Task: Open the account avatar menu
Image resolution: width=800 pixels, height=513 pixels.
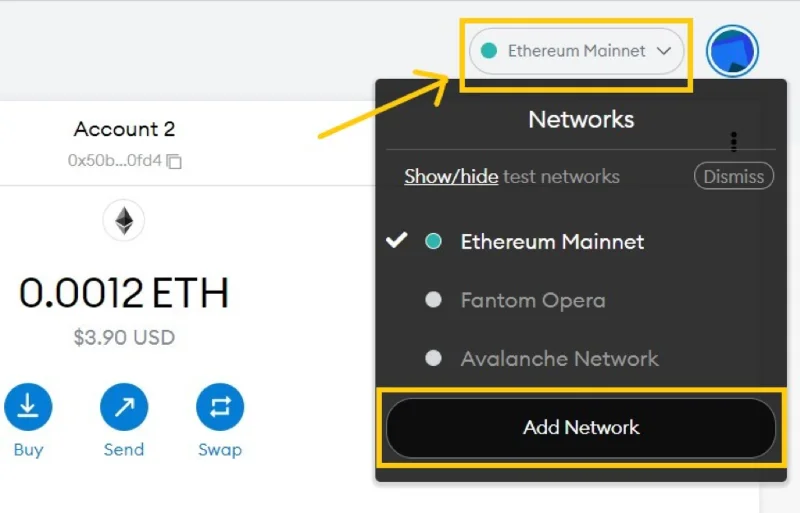Action: tap(732, 51)
